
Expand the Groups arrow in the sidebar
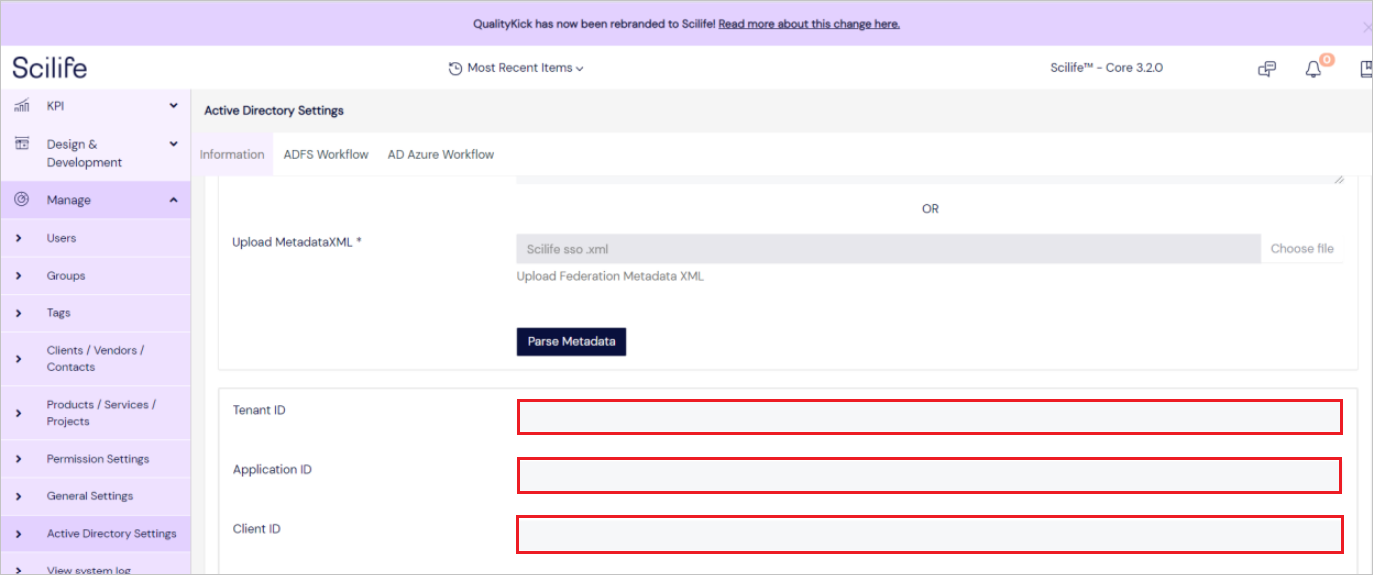point(19,275)
